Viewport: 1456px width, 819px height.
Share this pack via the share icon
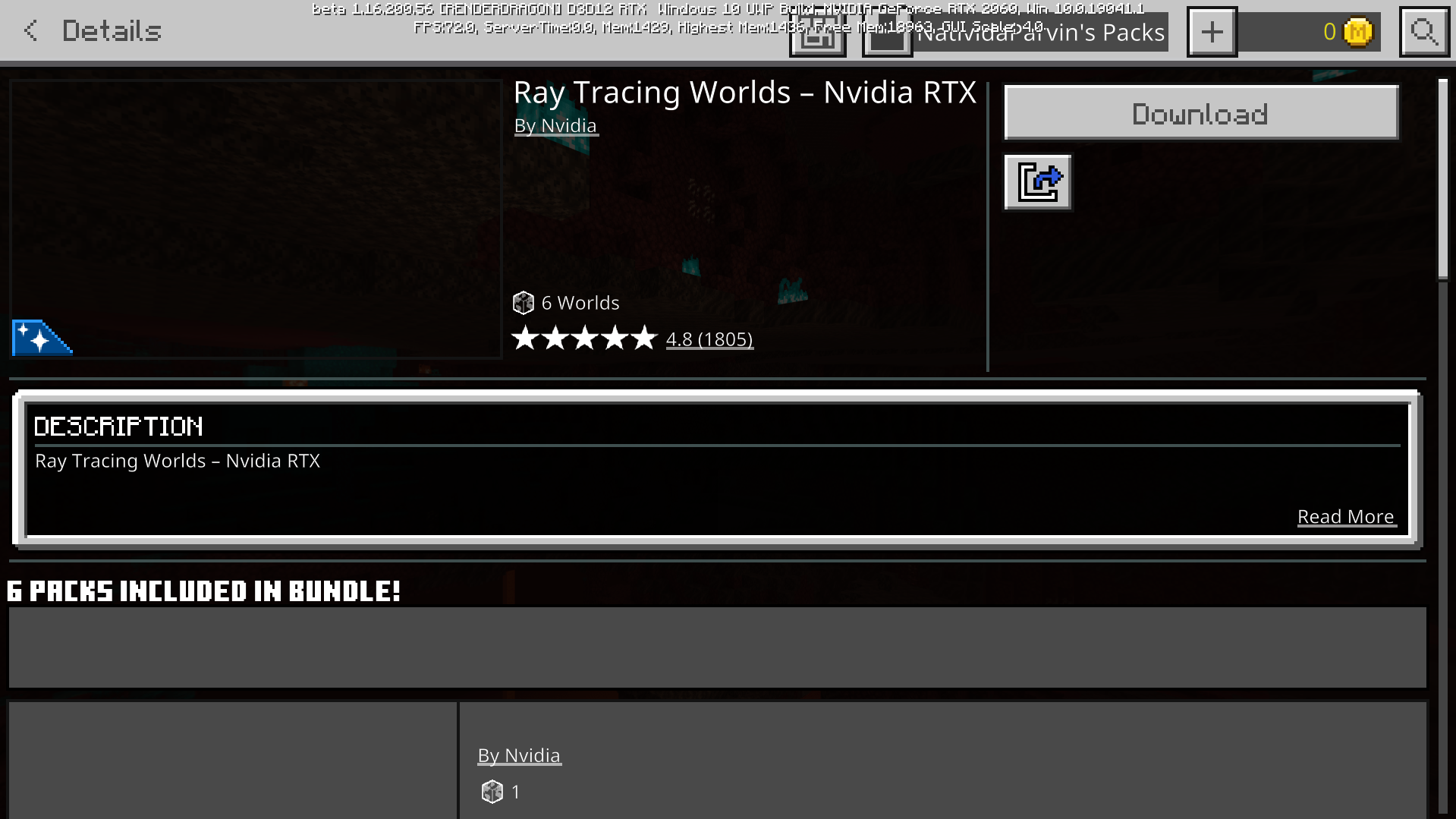(x=1038, y=182)
